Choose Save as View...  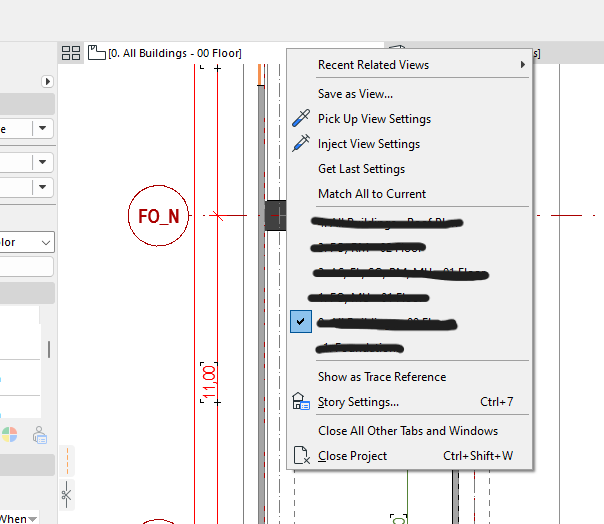355,94
